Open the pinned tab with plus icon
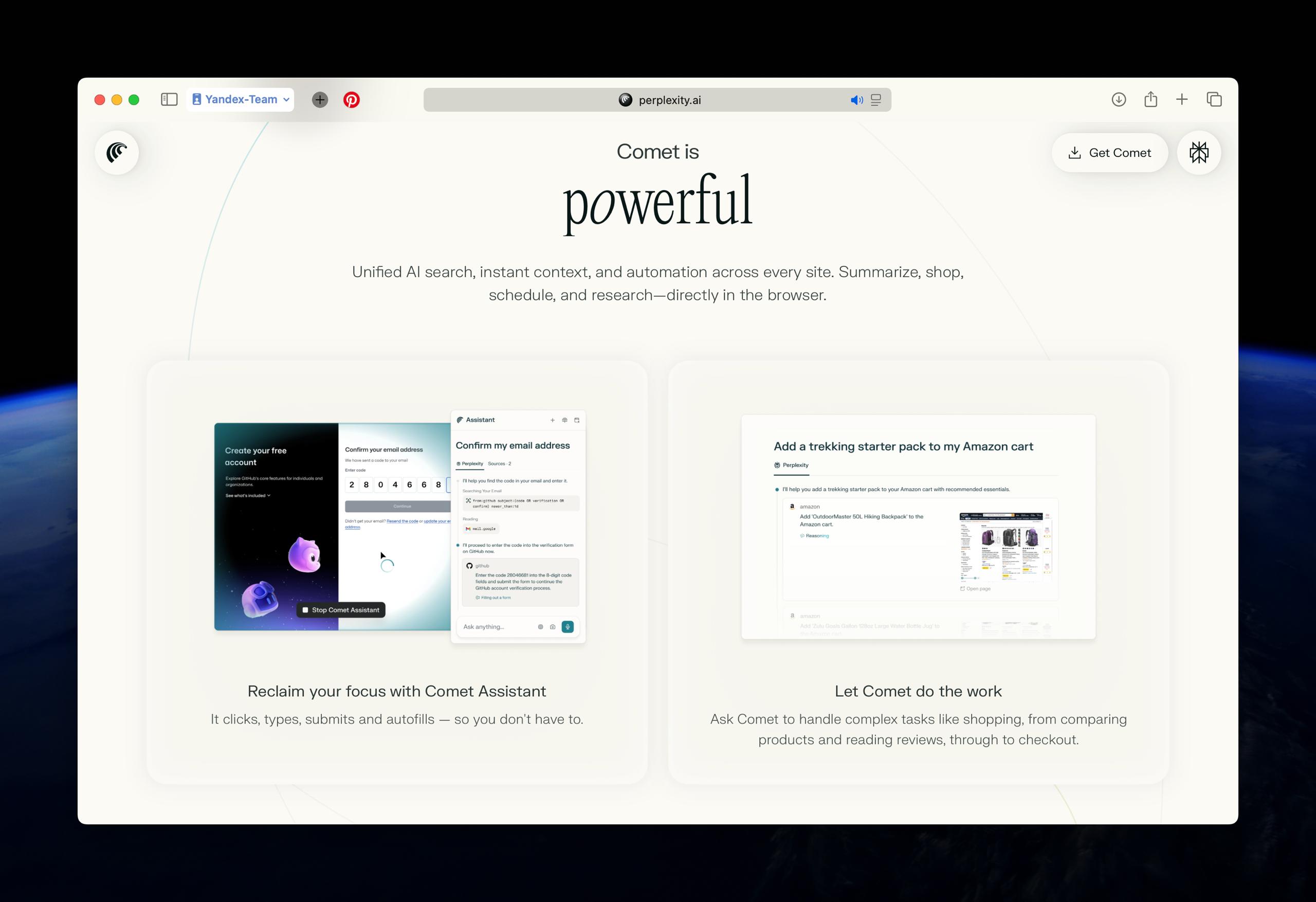Viewport: 1316px width, 902px height. point(320,100)
